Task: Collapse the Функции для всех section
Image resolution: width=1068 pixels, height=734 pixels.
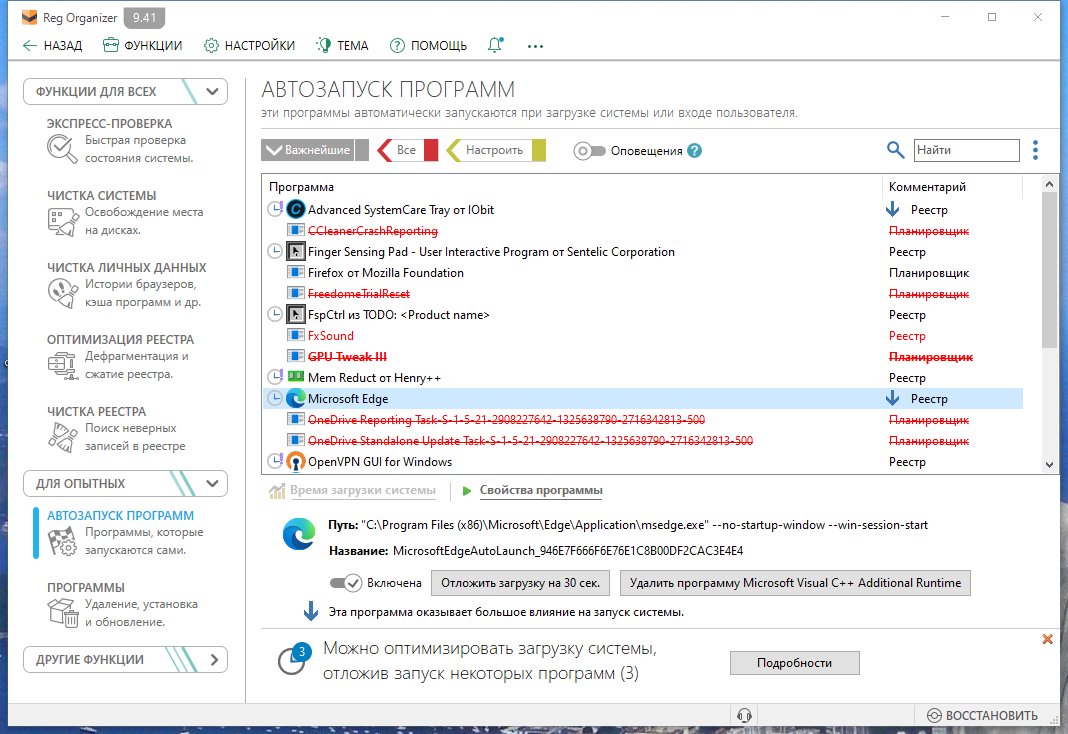Action: click(213, 91)
